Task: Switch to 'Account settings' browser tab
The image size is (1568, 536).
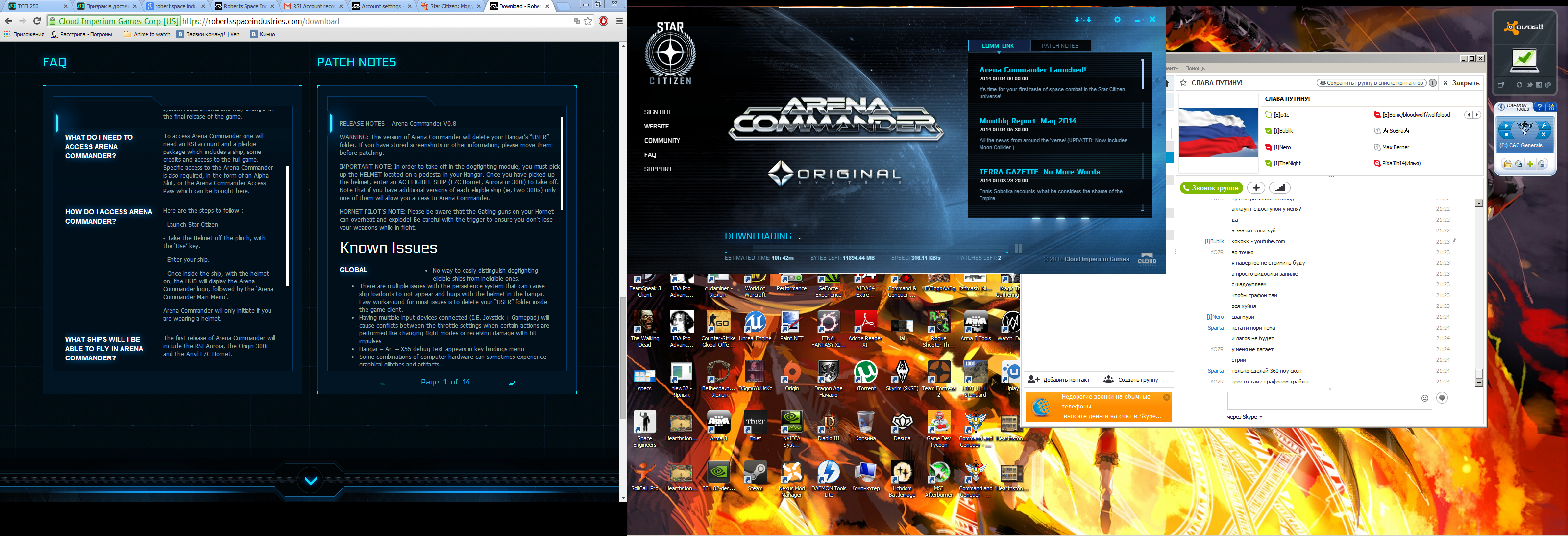Action: click(382, 6)
